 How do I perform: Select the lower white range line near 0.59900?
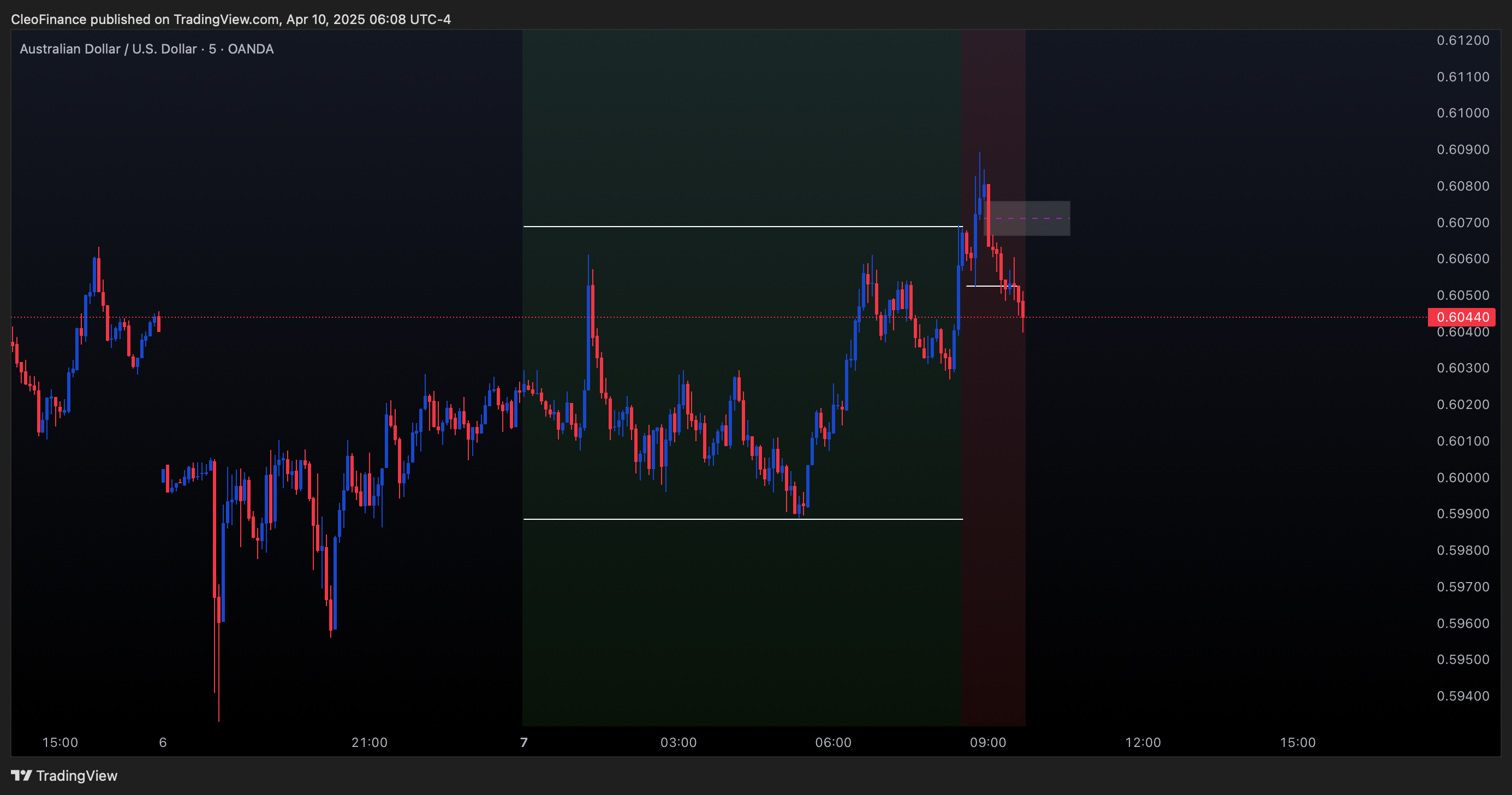tap(742, 519)
